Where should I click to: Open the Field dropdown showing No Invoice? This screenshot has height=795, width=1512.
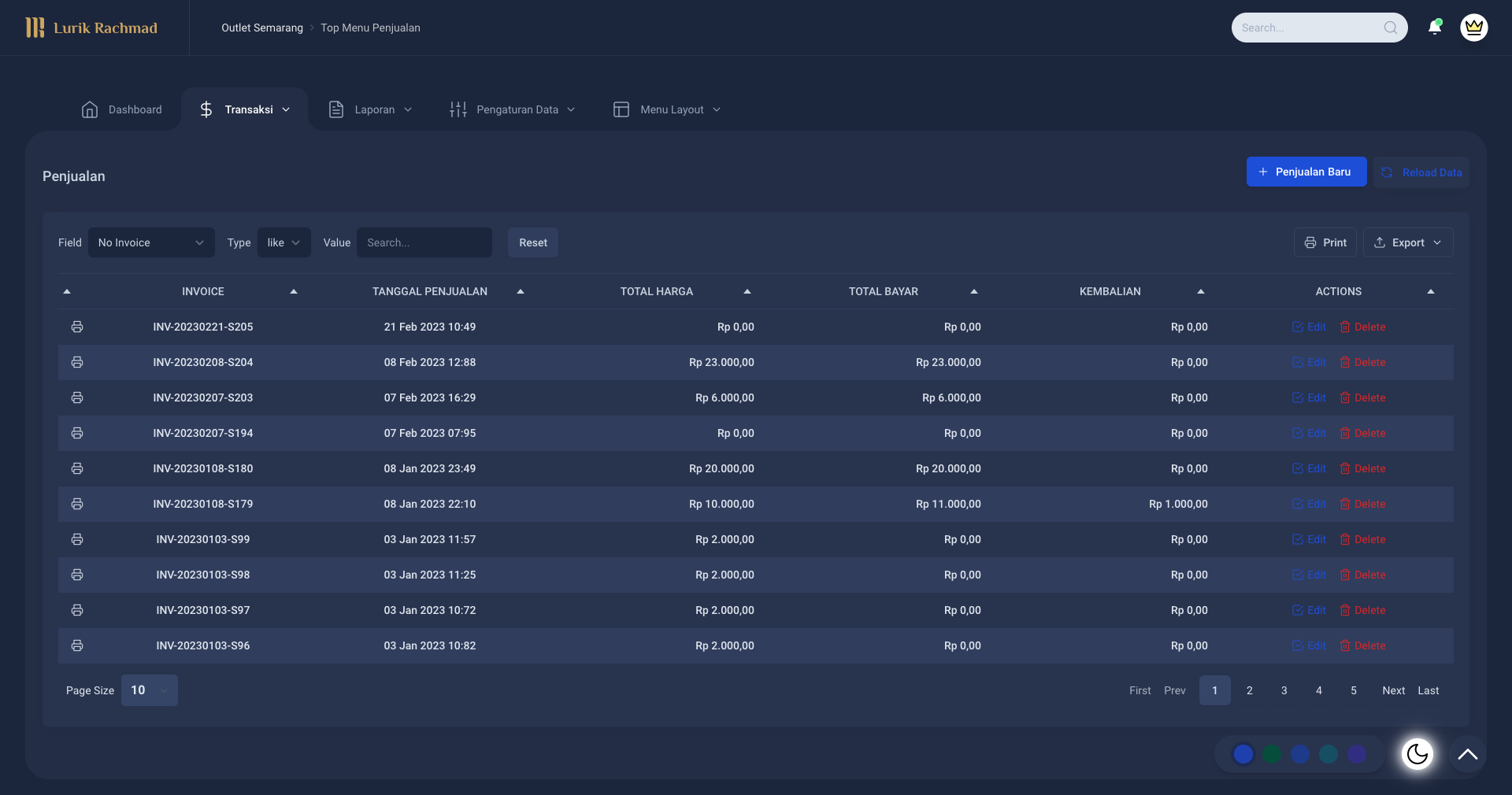pos(150,242)
